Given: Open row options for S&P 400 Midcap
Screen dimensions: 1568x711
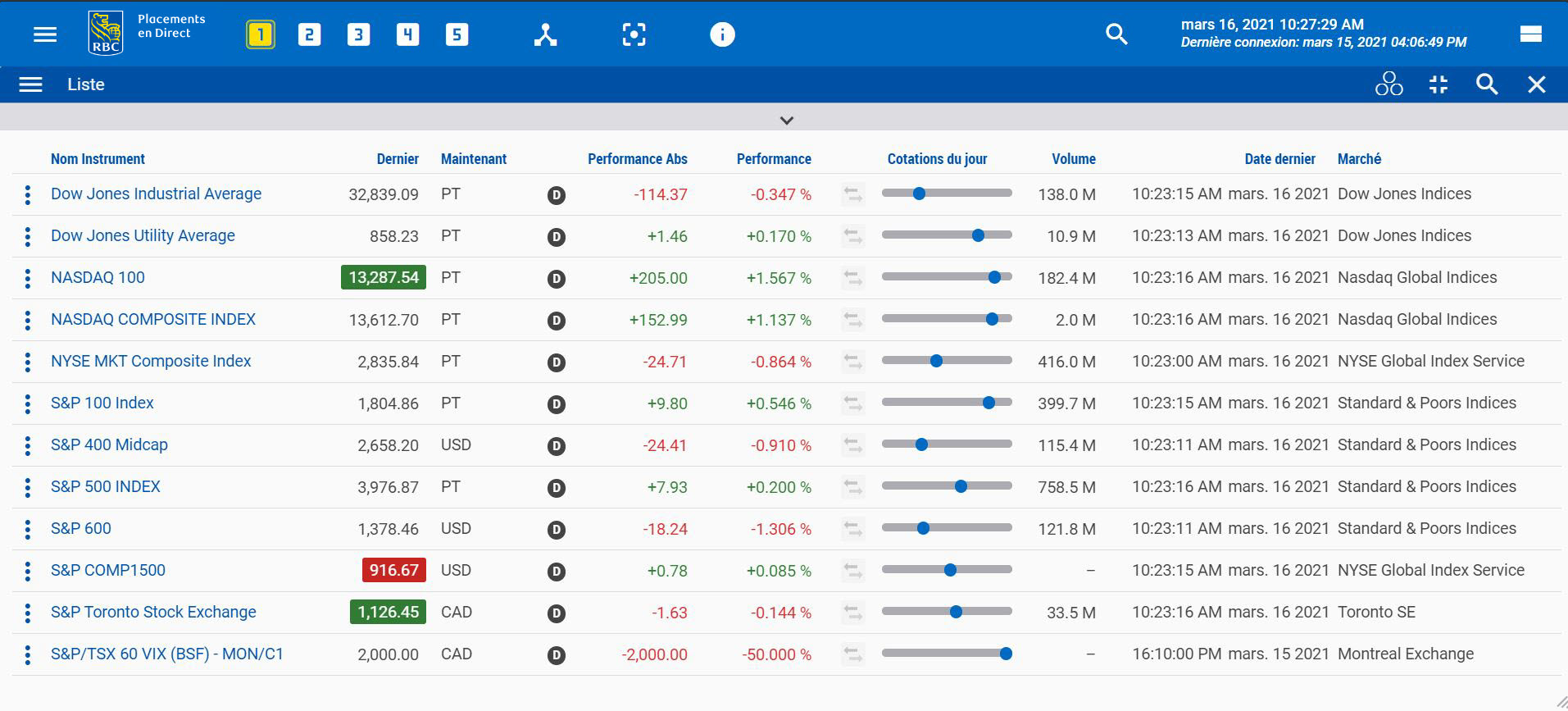Looking at the screenshot, I should point(28,445).
